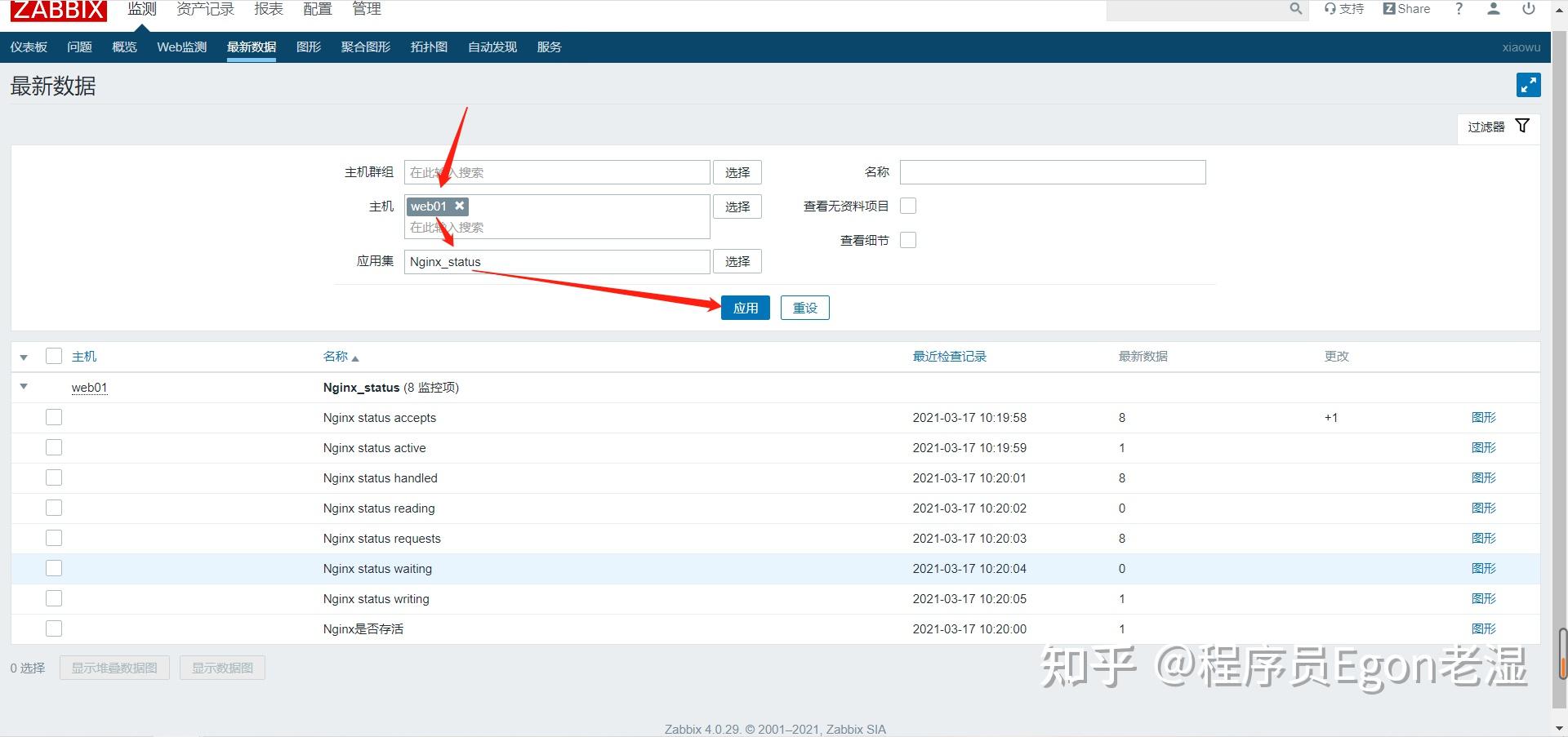
Task: Click the 应用集 Nginx_status field
Action: tap(557, 262)
